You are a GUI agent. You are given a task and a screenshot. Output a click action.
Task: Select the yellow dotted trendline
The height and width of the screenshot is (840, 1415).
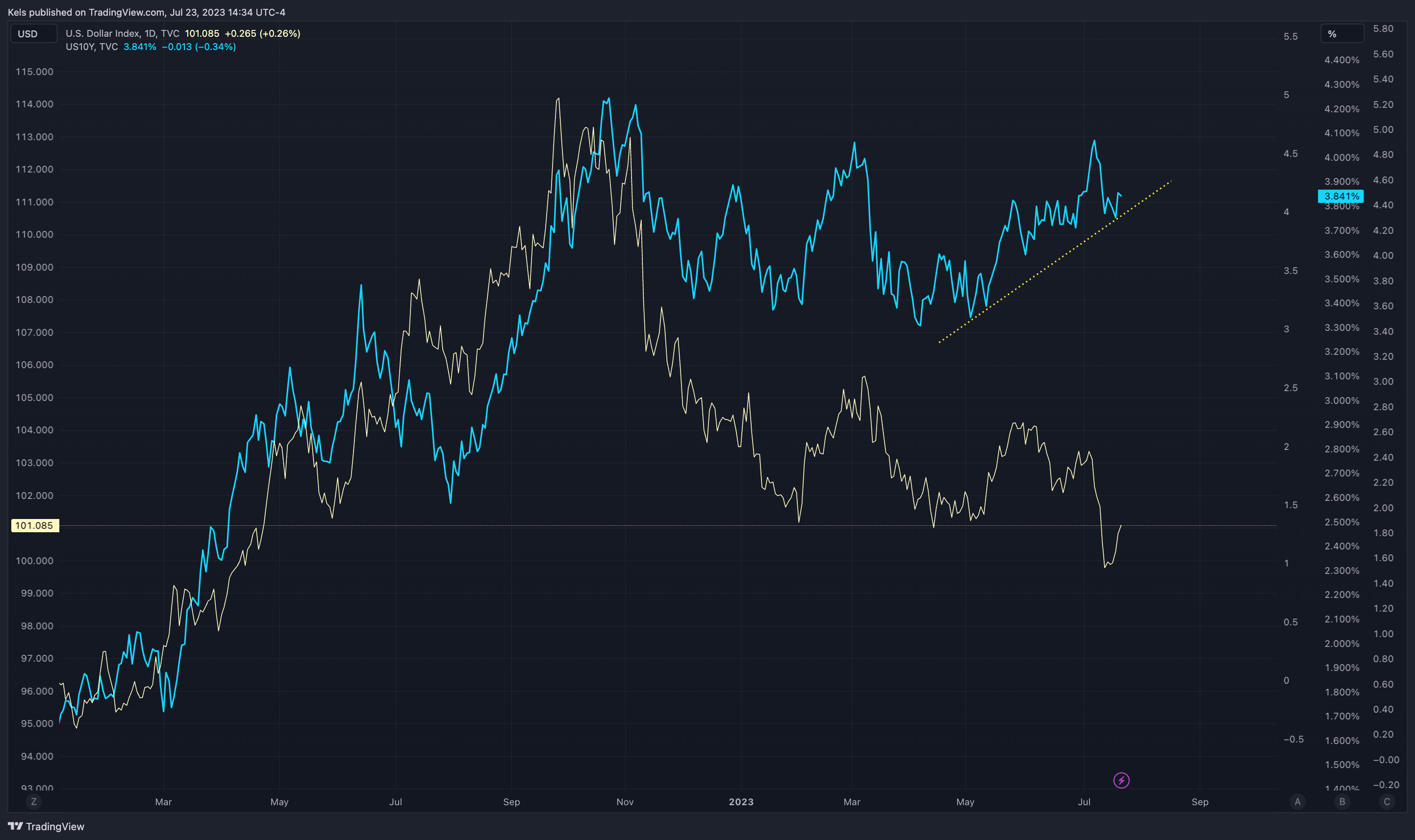pyautogui.click(x=1055, y=262)
